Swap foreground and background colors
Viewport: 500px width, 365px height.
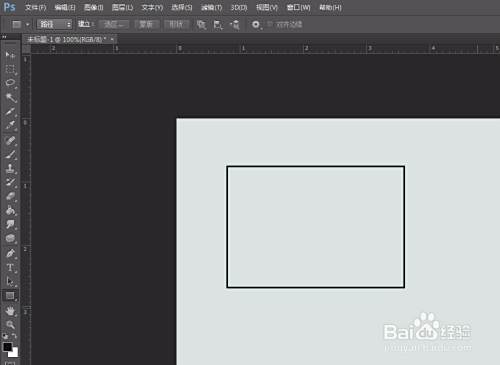pyautogui.click(x=14, y=336)
